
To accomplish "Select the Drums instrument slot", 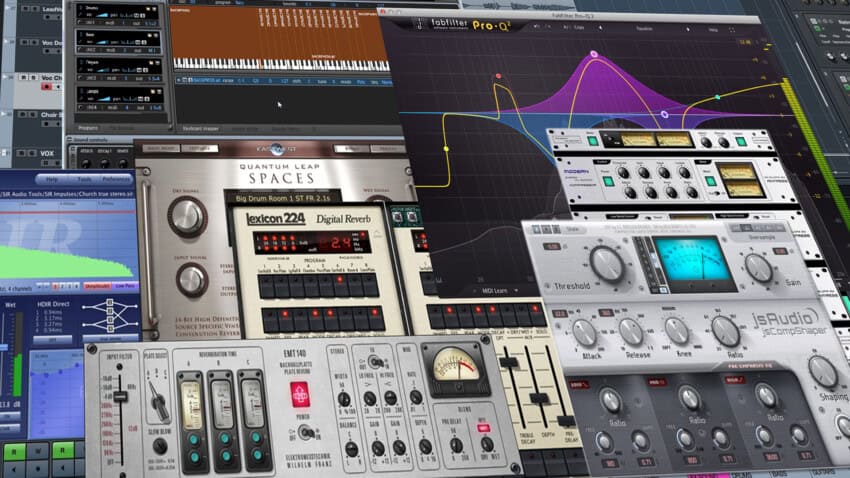I will click(118, 15).
